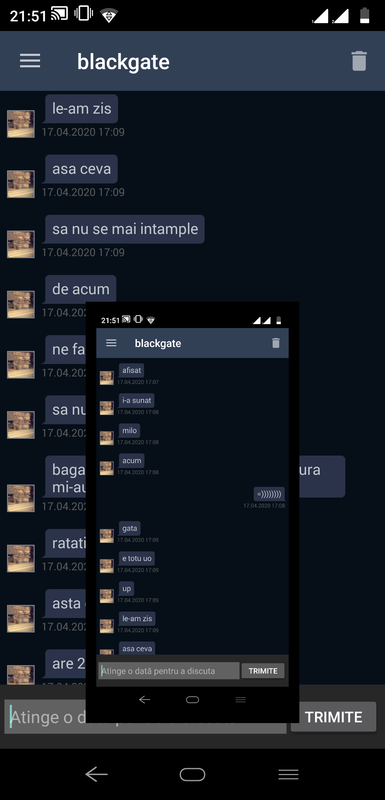Tap the 'de acum' message bubble
The height and width of the screenshot is (800, 385).
point(80,289)
